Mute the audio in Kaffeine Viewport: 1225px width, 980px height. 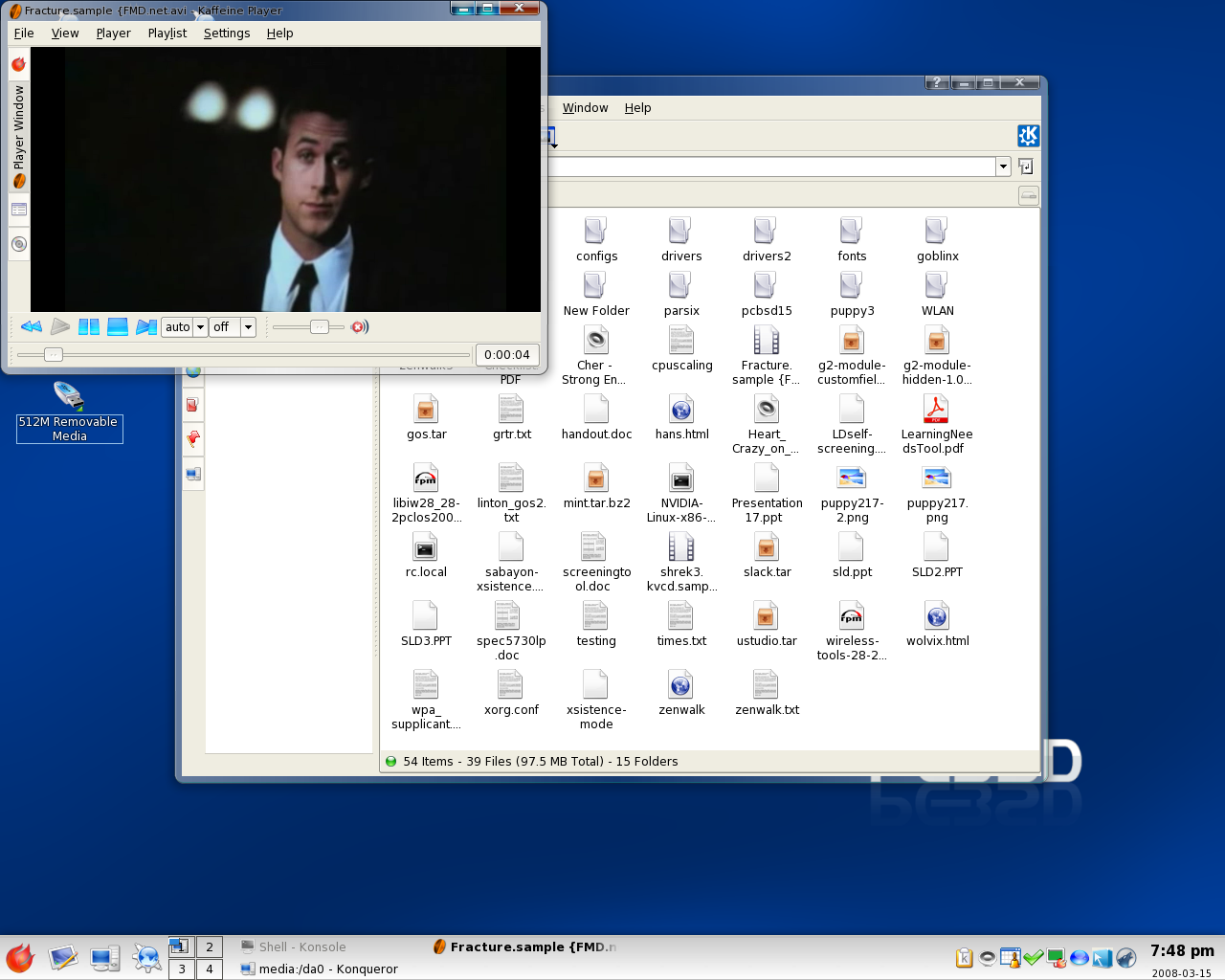360,327
